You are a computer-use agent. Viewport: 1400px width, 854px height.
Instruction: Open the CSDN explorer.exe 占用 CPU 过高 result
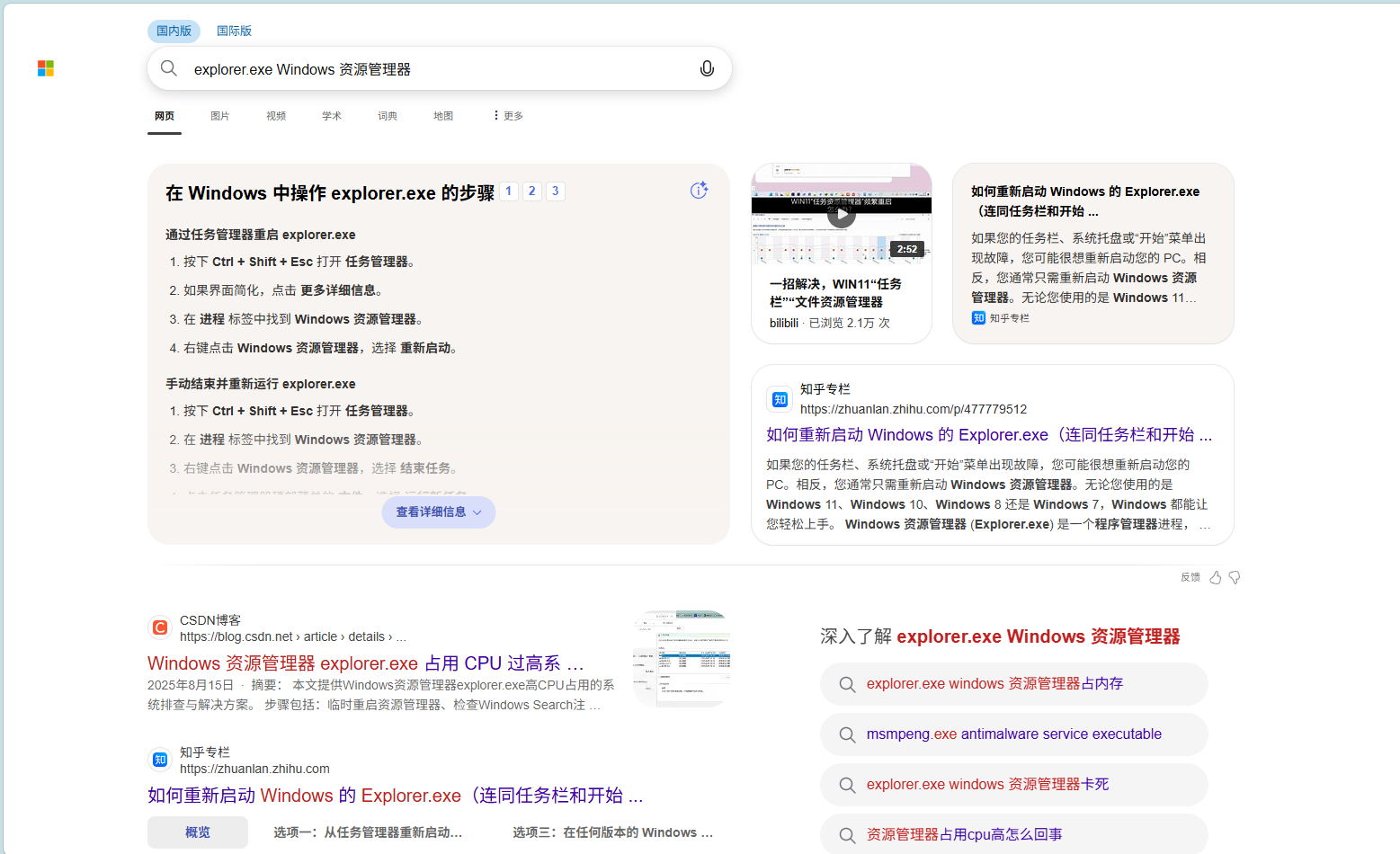[366, 663]
